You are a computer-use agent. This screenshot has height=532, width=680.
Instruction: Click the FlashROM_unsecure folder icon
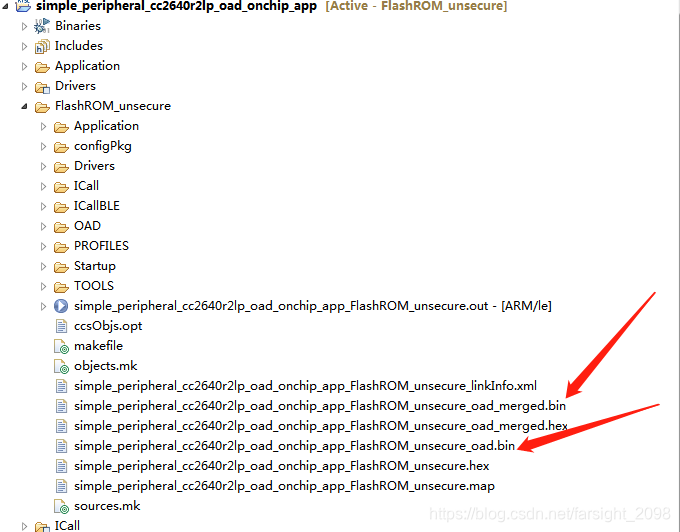(42, 107)
